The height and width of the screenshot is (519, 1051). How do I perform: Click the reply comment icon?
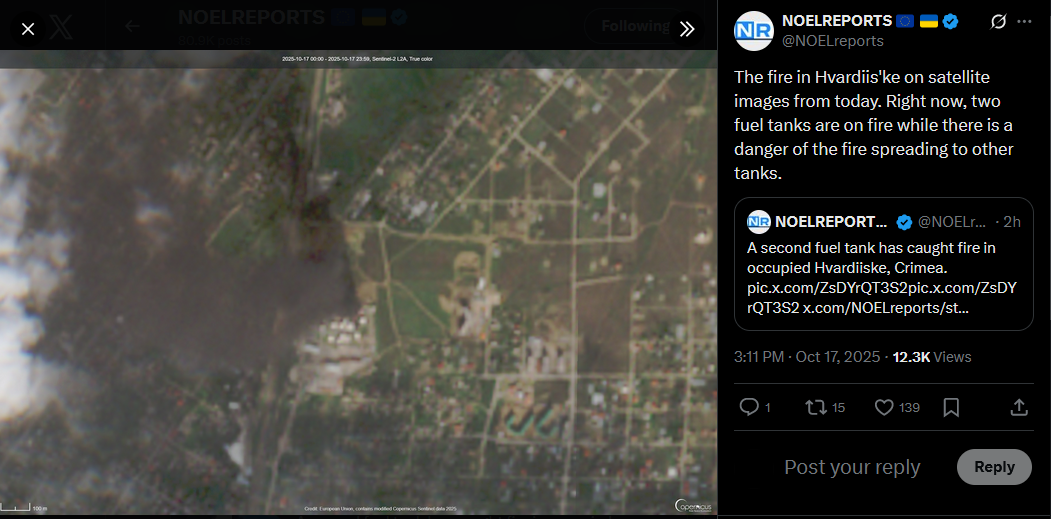pyautogui.click(x=748, y=407)
